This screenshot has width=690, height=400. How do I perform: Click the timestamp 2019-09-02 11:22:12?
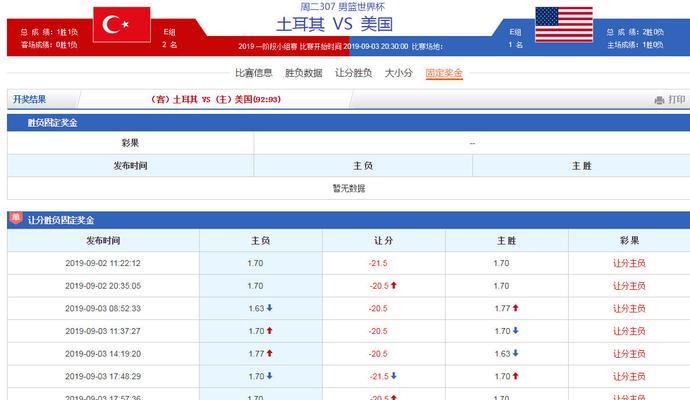103,263
